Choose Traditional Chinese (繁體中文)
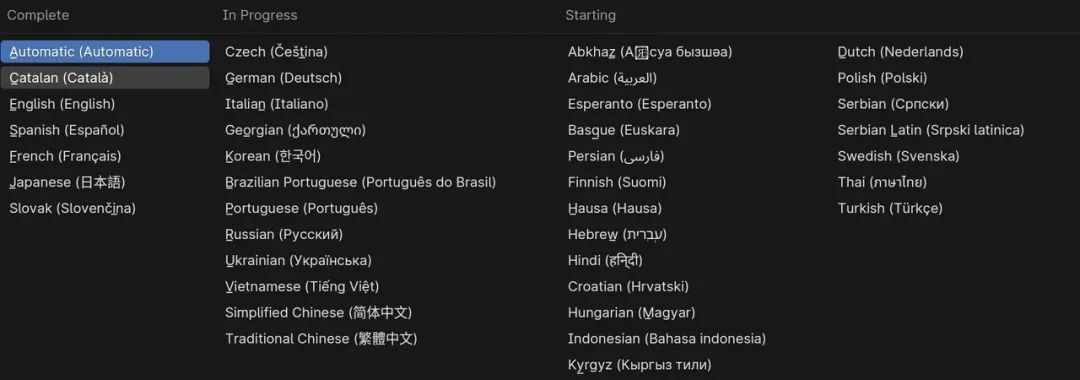The width and height of the screenshot is (1080, 380). click(321, 339)
